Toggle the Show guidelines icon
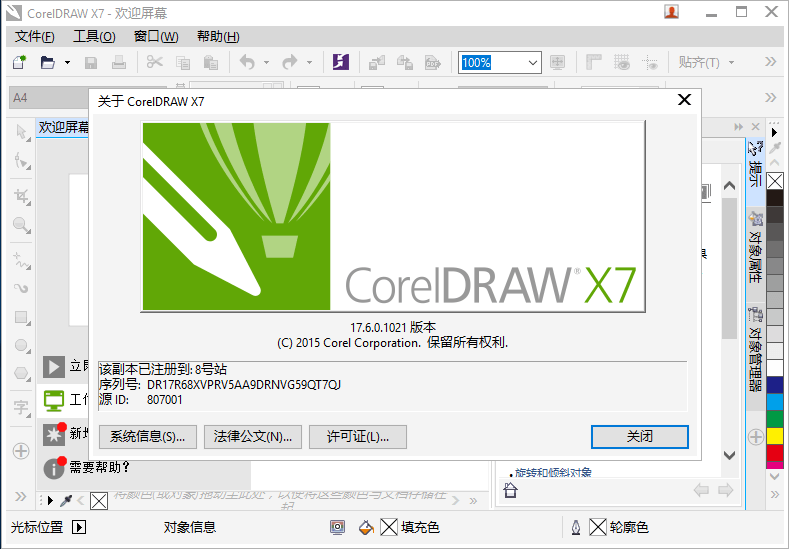Screen dimensions: 789x549 [x=650, y=63]
